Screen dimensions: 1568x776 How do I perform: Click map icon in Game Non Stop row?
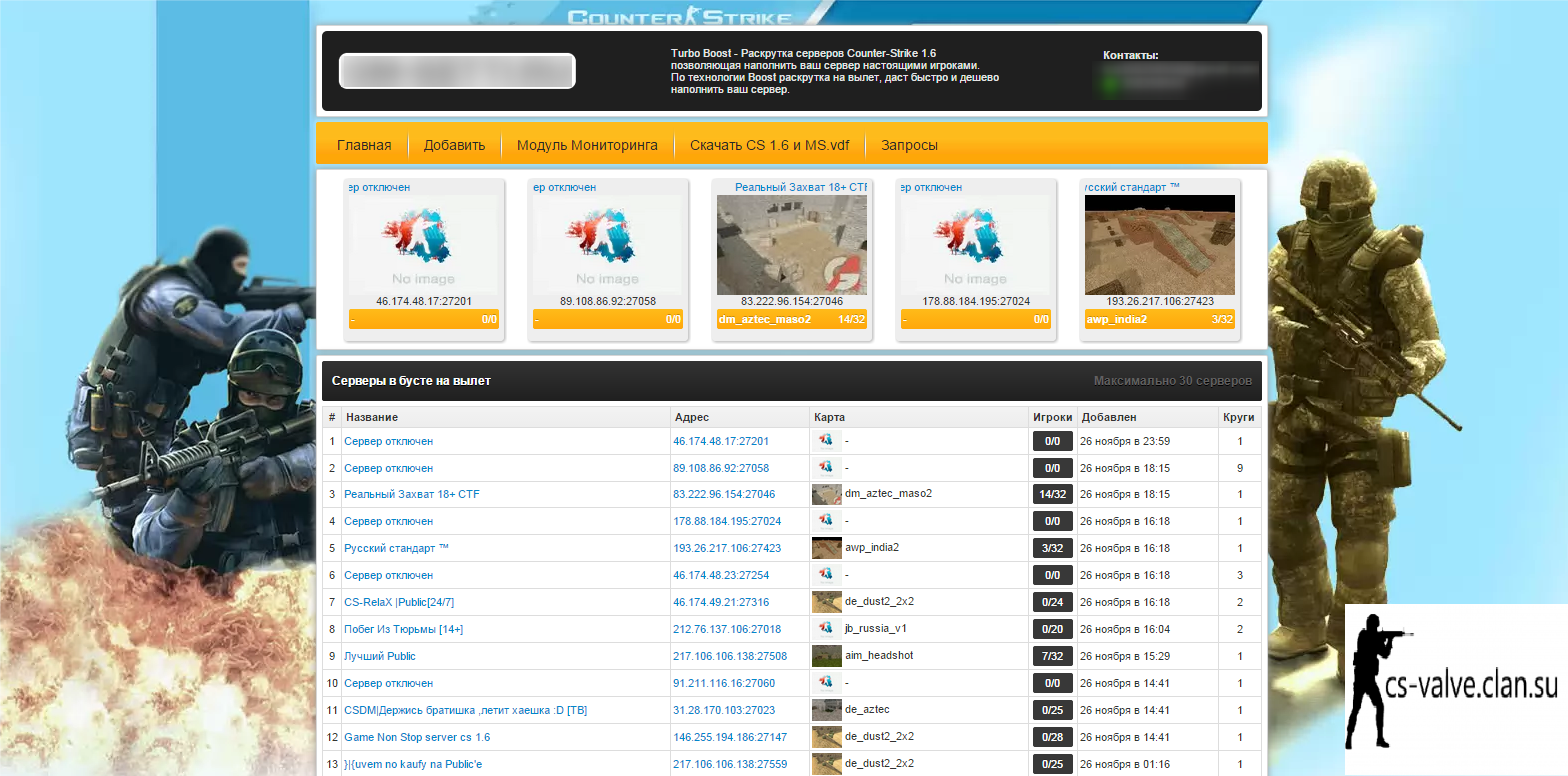point(826,737)
